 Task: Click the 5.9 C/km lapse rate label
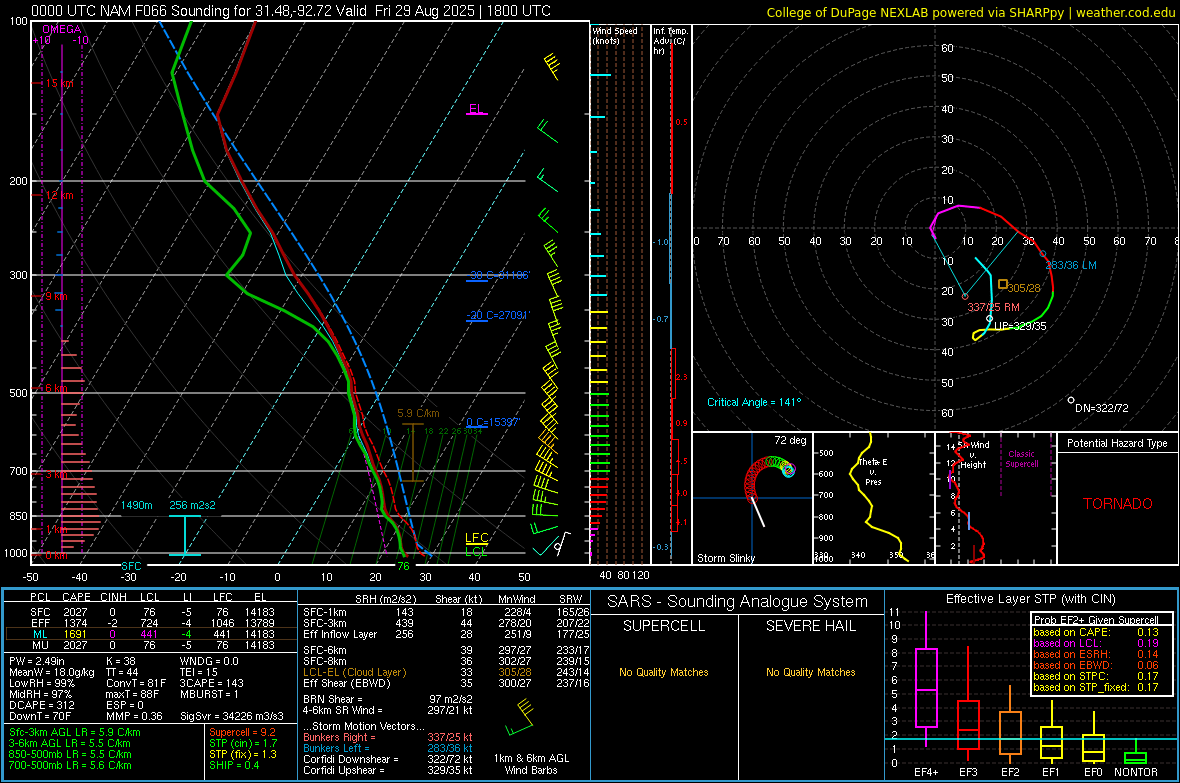(418, 413)
